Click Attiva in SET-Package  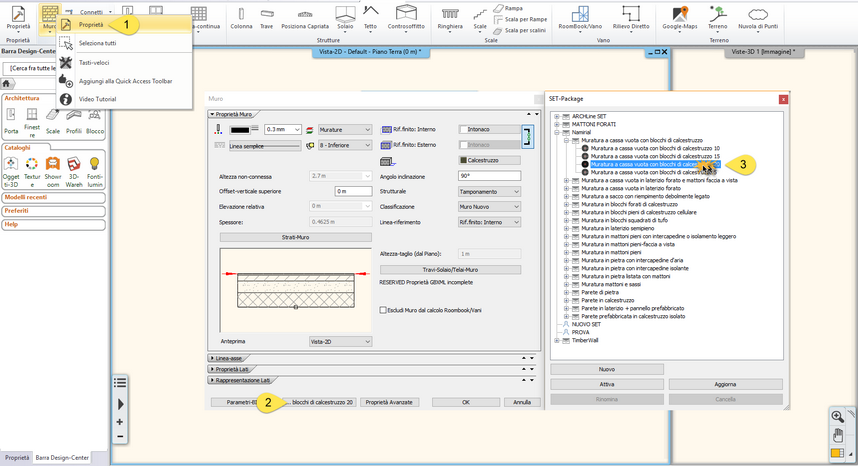point(607,385)
